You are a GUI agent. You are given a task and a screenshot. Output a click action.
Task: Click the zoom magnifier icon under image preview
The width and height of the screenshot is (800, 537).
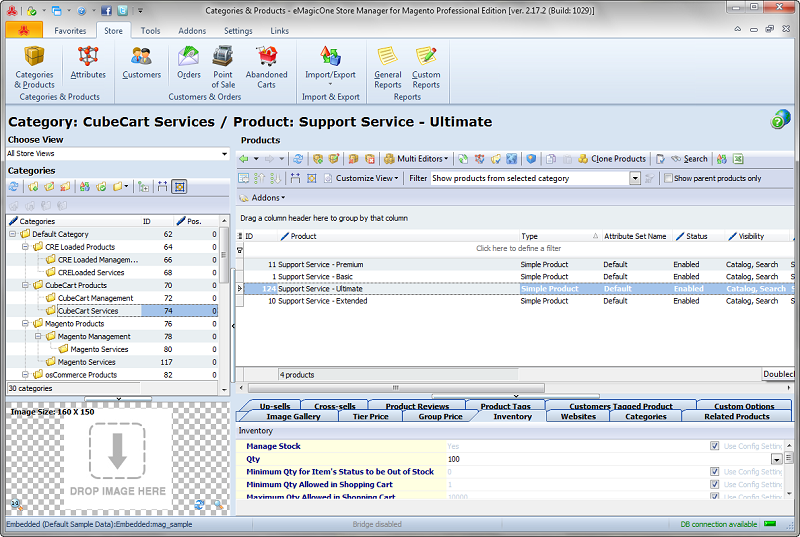218,504
